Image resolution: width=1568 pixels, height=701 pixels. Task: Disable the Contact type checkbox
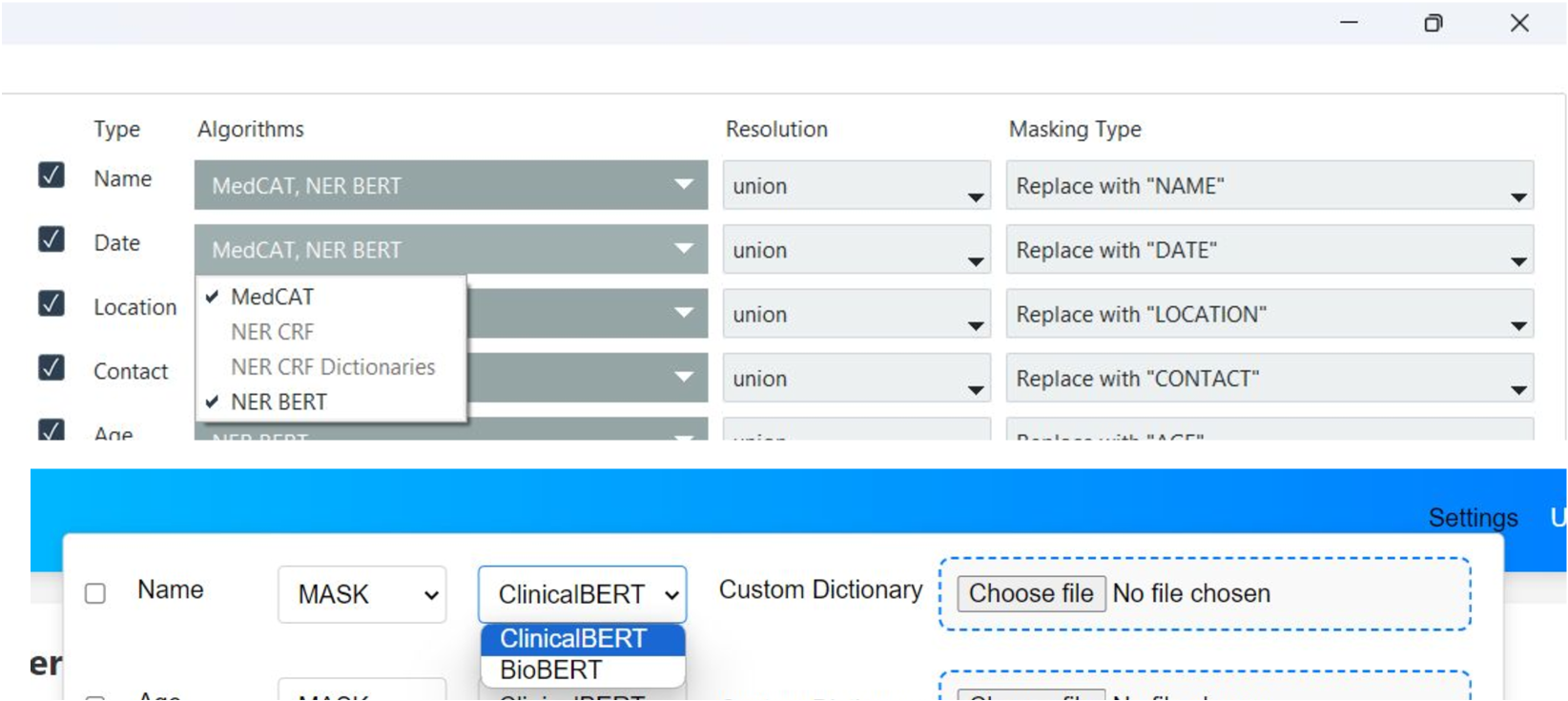click(52, 367)
